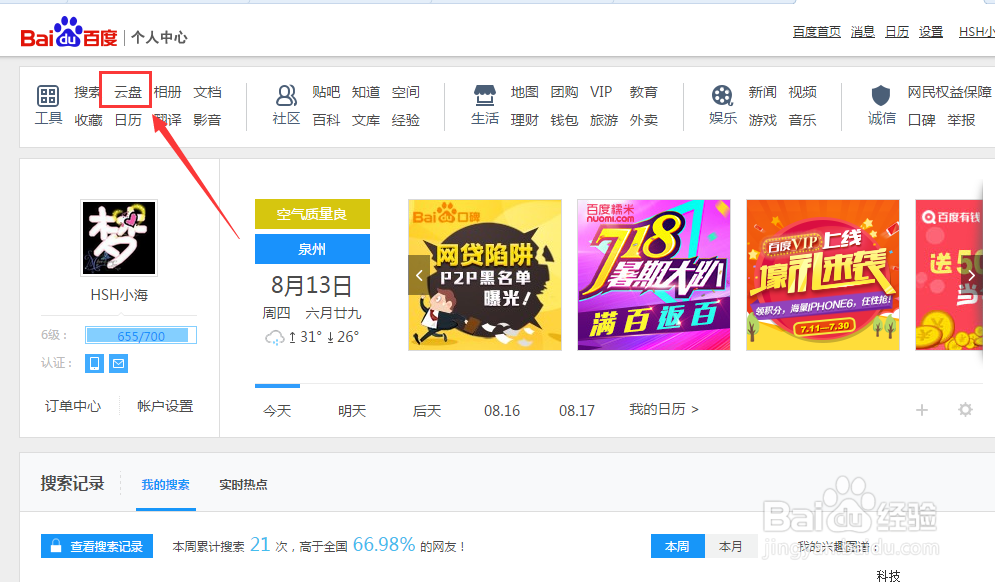Open 相册 album link
This screenshot has height=582, width=995.
tap(168, 92)
